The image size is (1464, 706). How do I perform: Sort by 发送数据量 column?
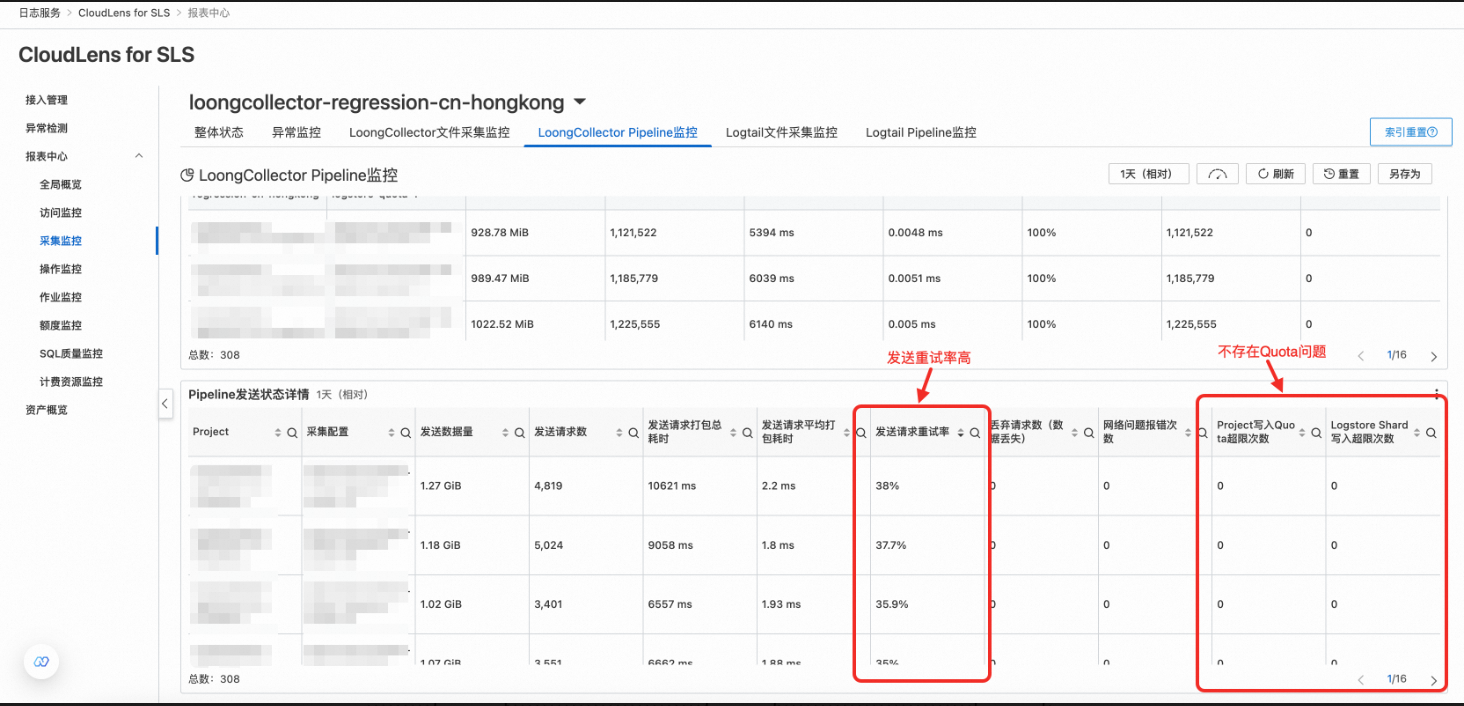click(x=504, y=433)
